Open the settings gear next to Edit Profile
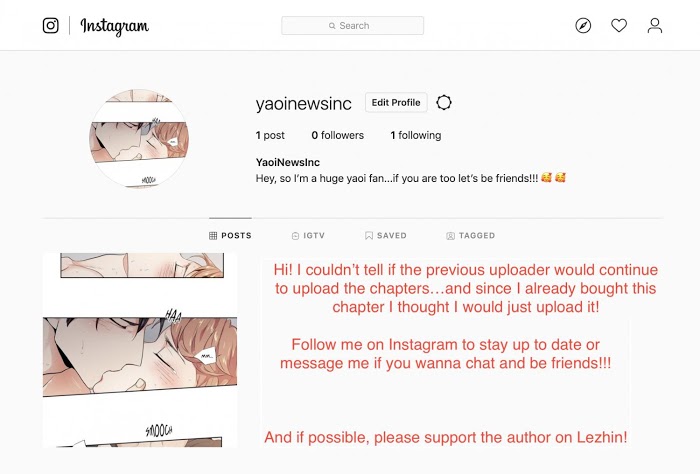Screen dimensions: 700x474 pyautogui.click(x=444, y=103)
